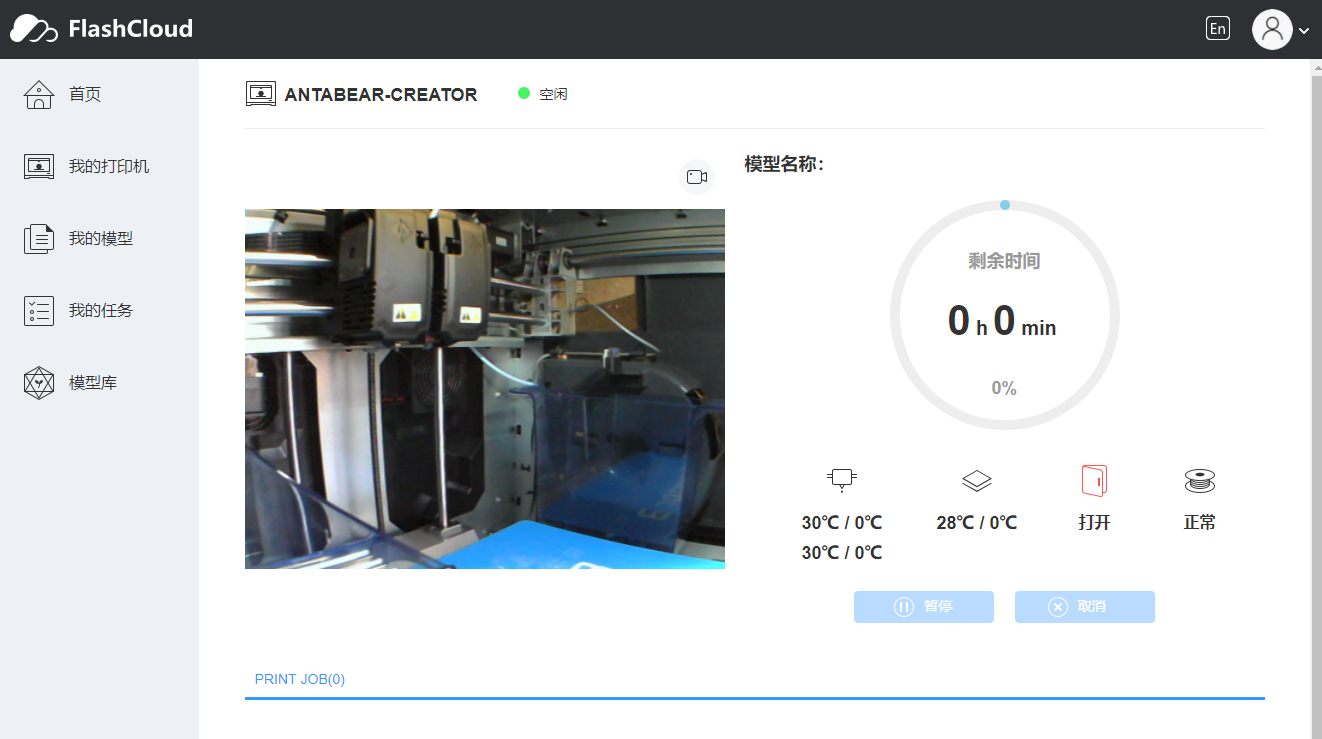
Task: Click the circular progress indicator dot
Action: (x=1005, y=205)
